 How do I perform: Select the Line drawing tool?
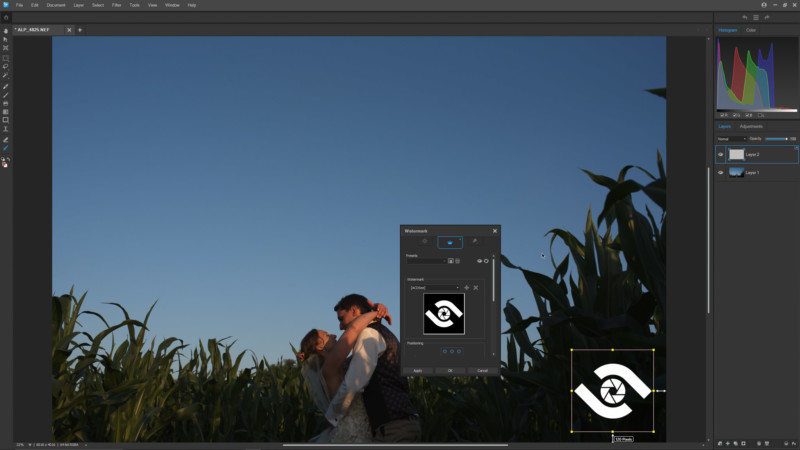6,95
